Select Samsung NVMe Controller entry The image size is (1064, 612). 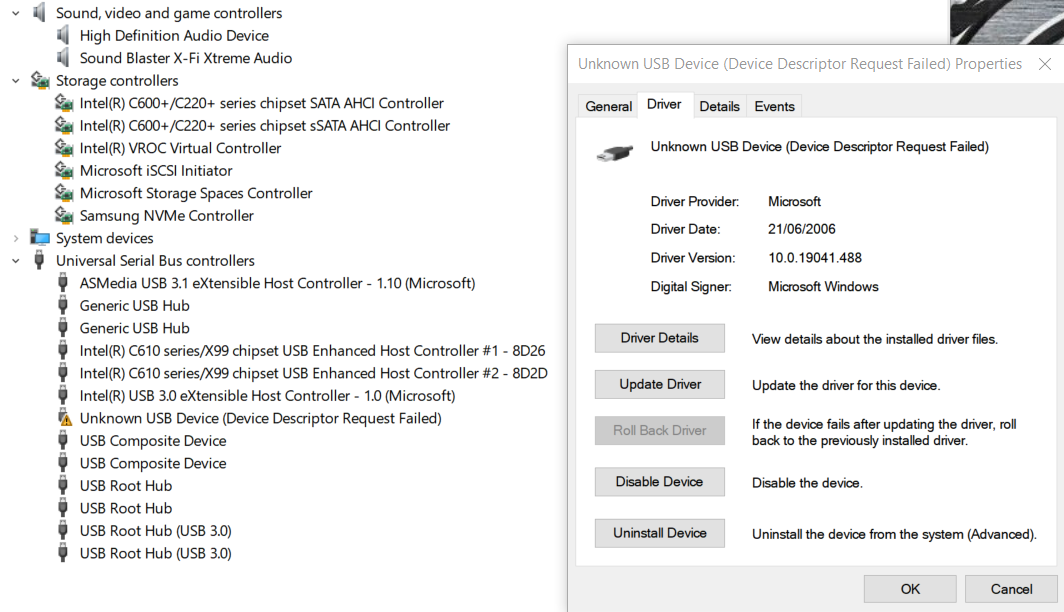[166, 215]
